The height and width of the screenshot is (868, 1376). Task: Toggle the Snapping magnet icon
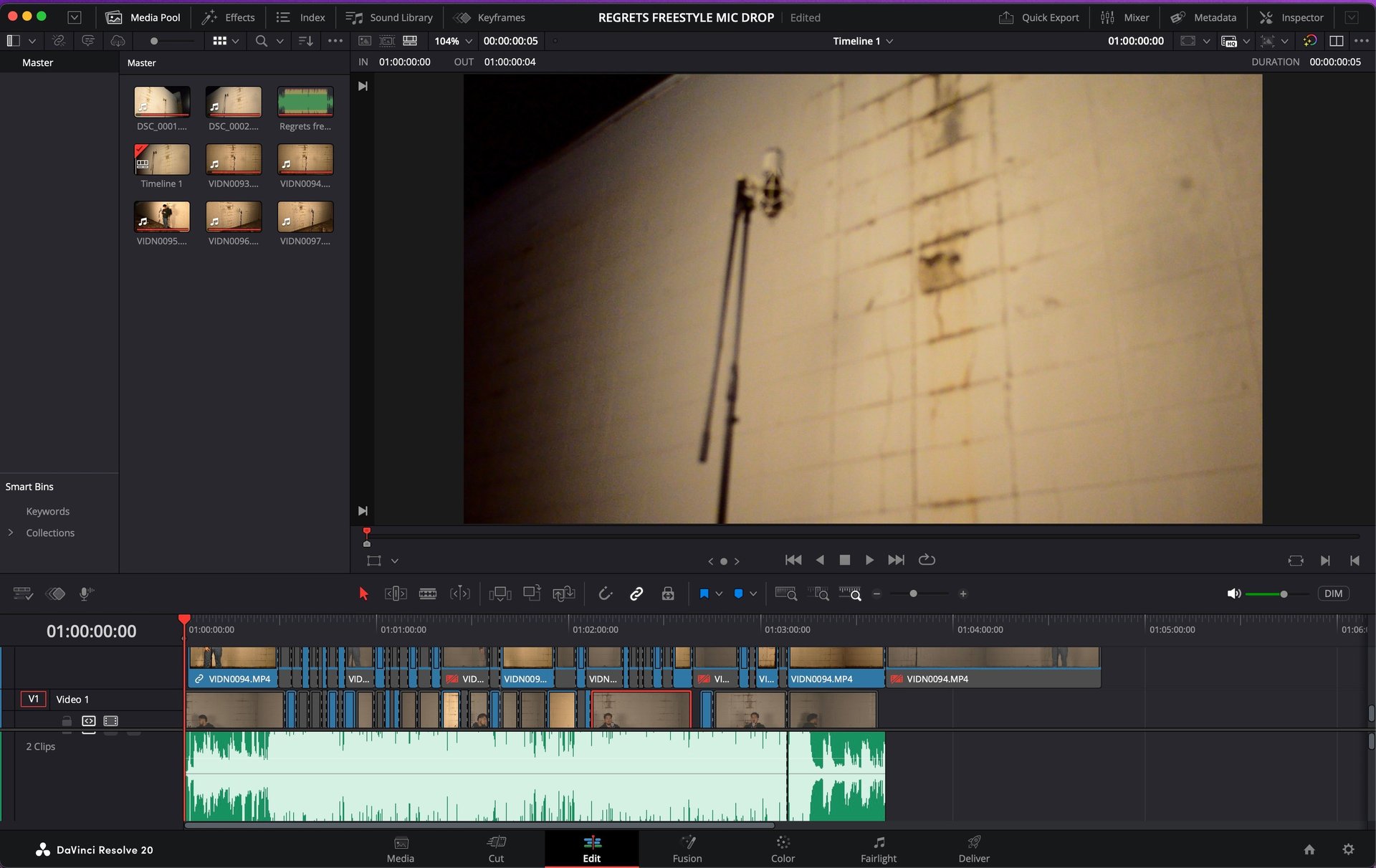(x=605, y=593)
